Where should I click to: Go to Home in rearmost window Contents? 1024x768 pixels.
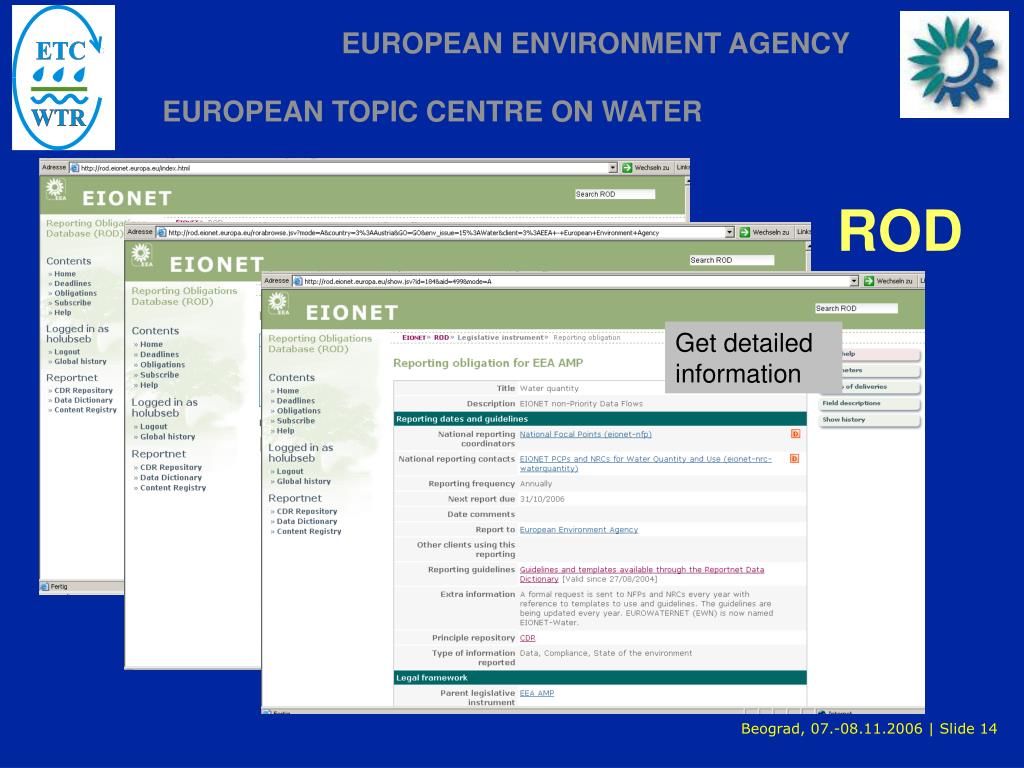point(65,274)
